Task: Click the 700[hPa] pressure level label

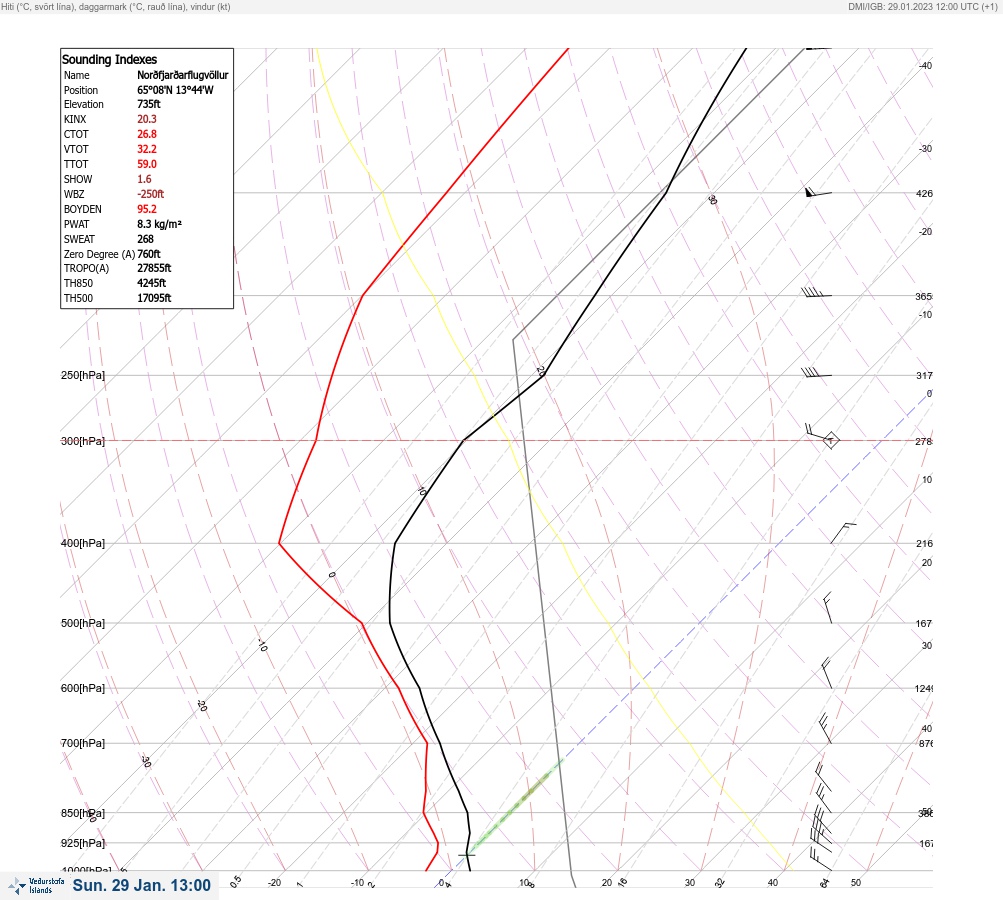Action: pos(83,743)
